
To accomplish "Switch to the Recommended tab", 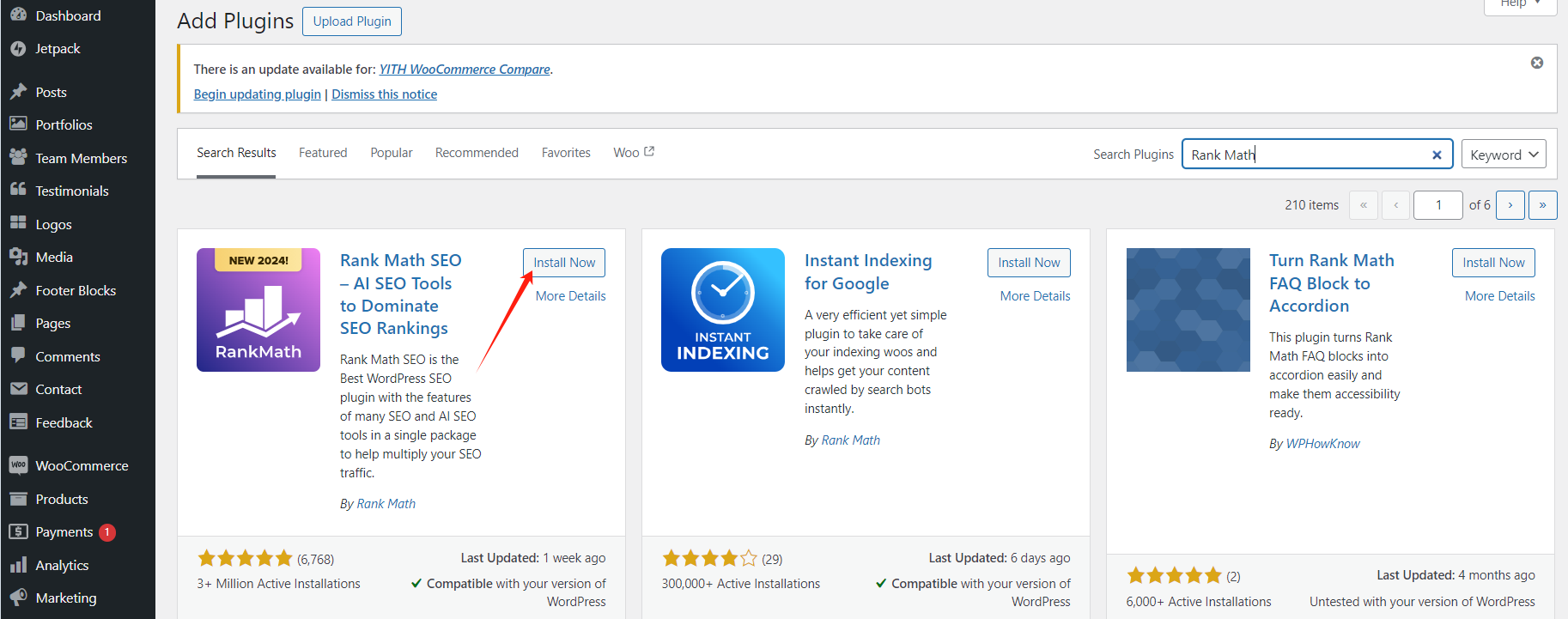I will (477, 153).
